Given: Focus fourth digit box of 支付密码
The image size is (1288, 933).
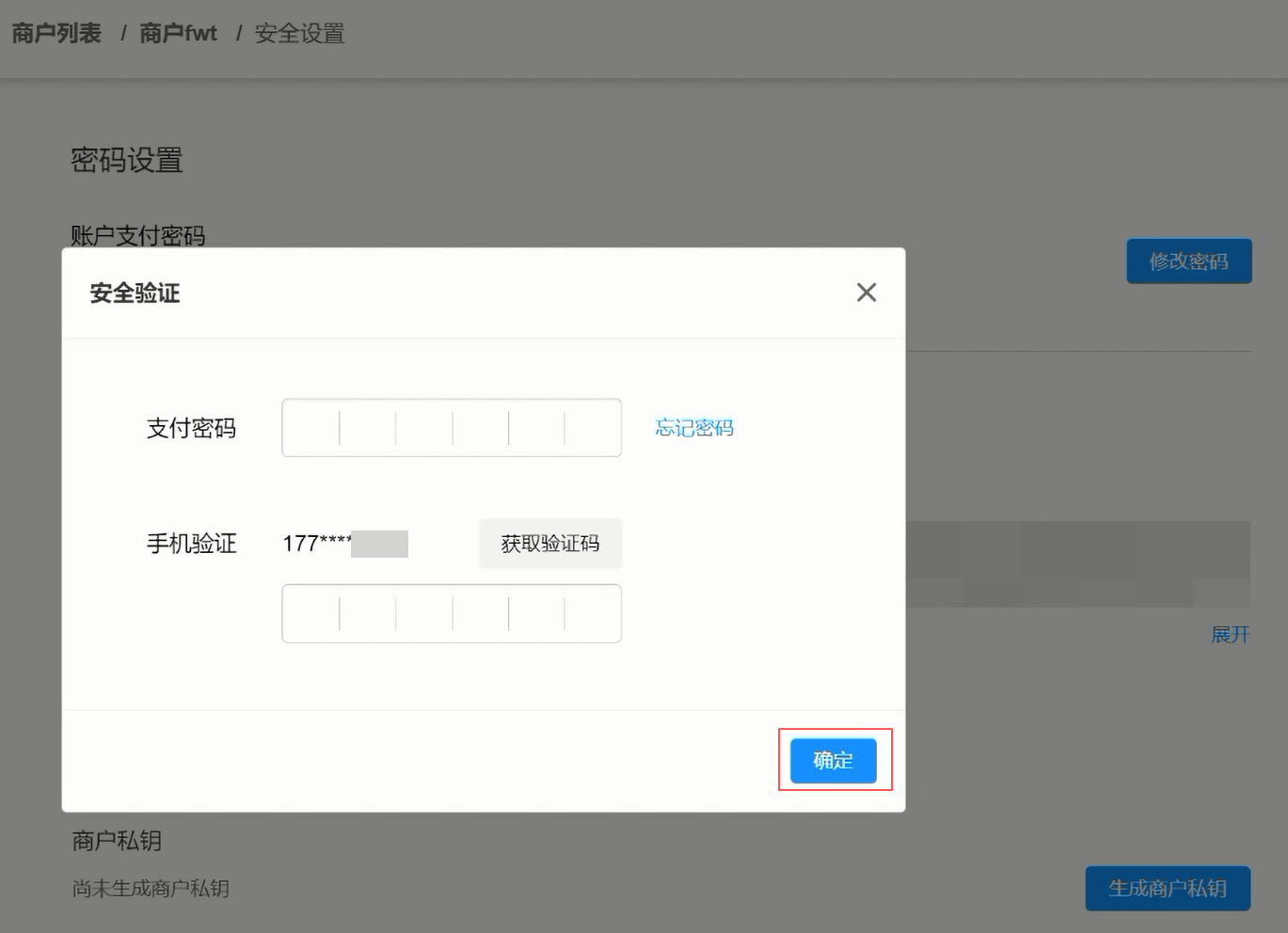Looking at the screenshot, I should coord(481,428).
